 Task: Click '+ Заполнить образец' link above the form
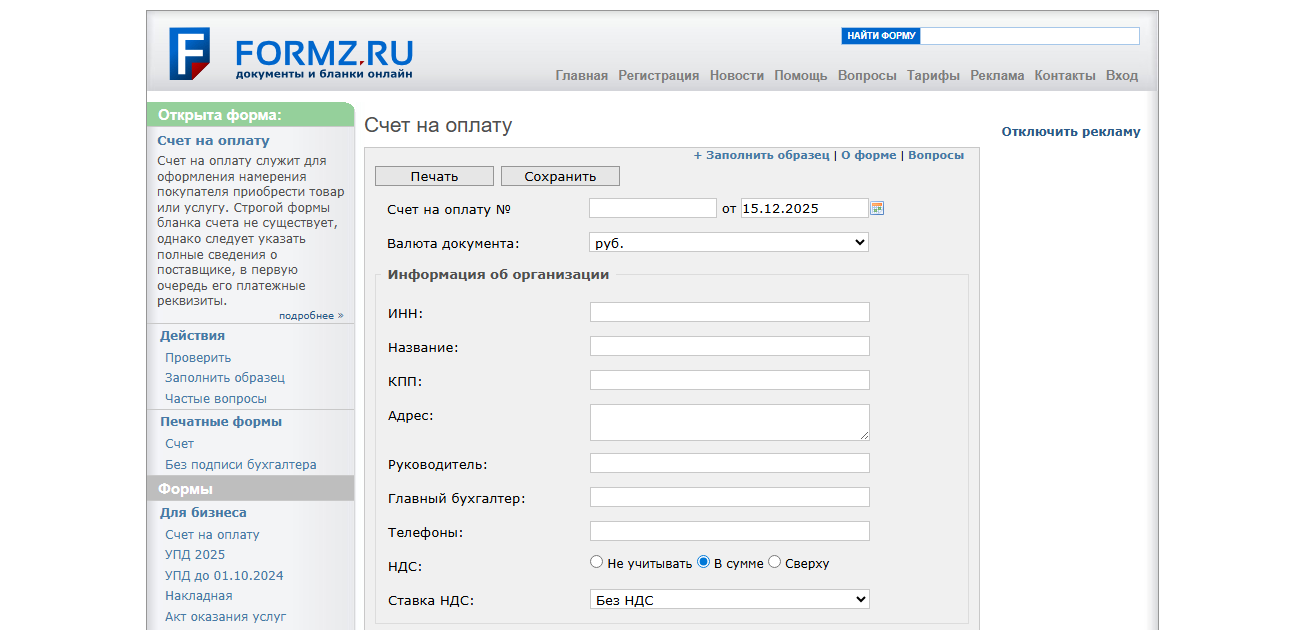(x=761, y=155)
